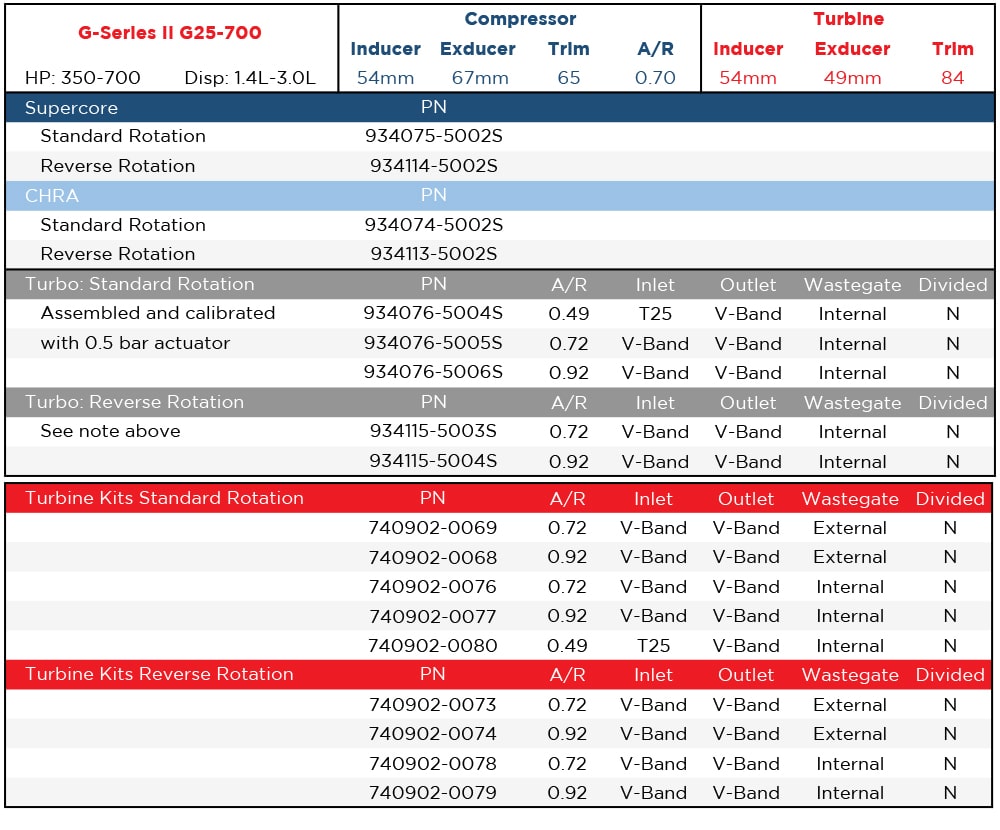Select part number 934114-5002S

click(434, 166)
